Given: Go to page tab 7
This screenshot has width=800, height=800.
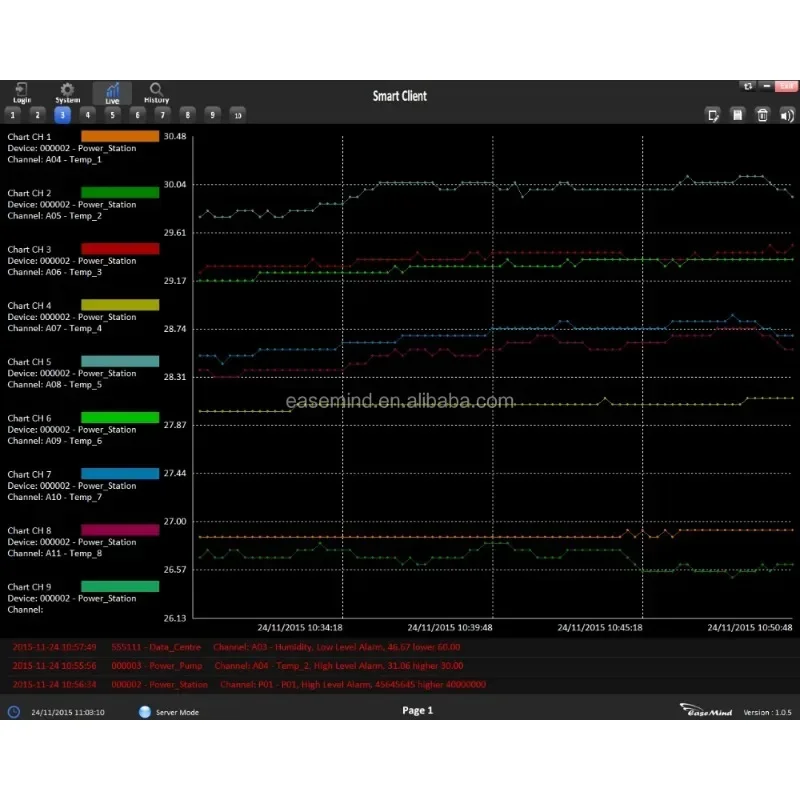Looking at the screenshot, I should [162, 115].
